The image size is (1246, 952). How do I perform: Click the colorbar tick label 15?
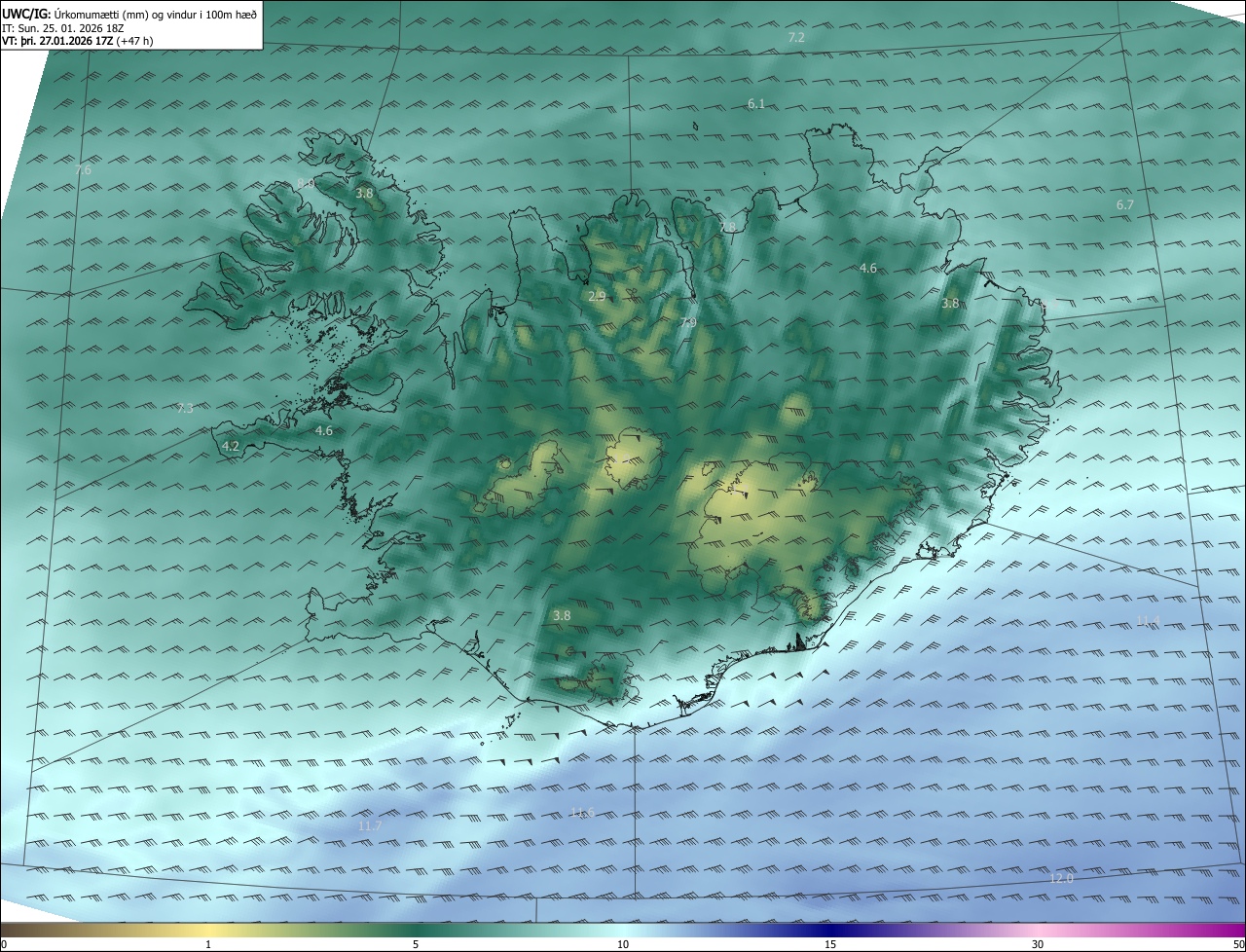click(830, 944)
